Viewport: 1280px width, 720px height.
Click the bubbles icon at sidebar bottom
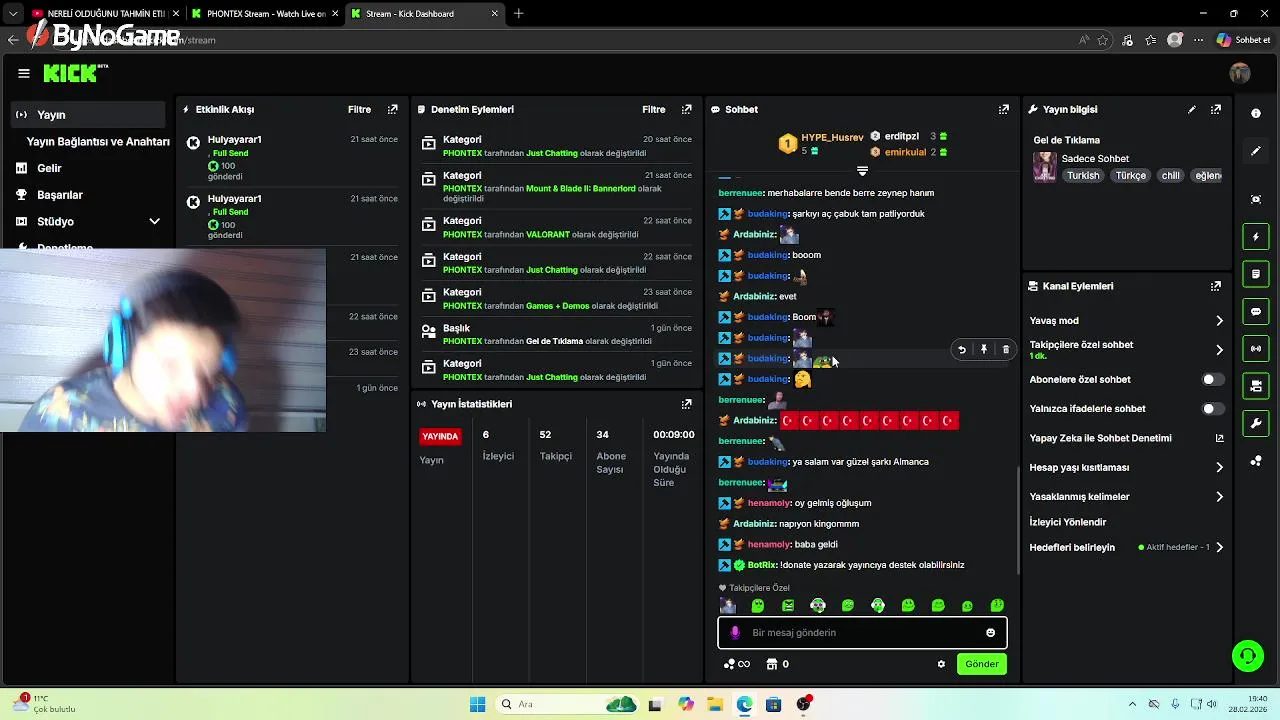(1256, 461)
